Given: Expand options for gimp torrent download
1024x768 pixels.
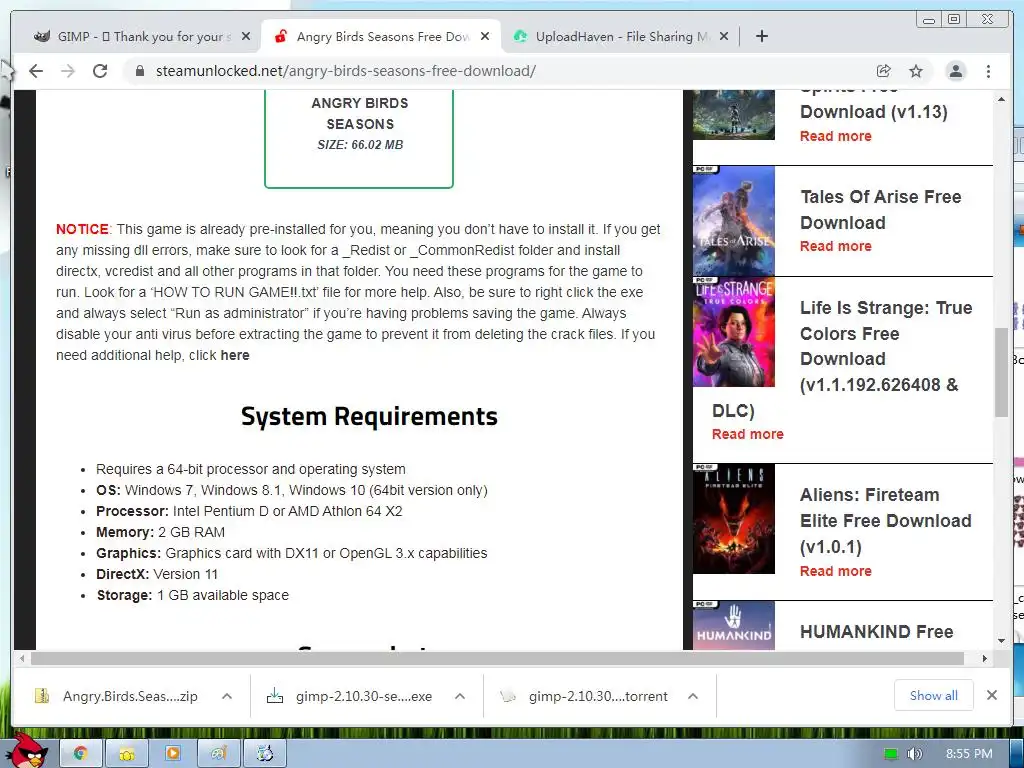Looking at the screenshot, I should coord(693,696).
